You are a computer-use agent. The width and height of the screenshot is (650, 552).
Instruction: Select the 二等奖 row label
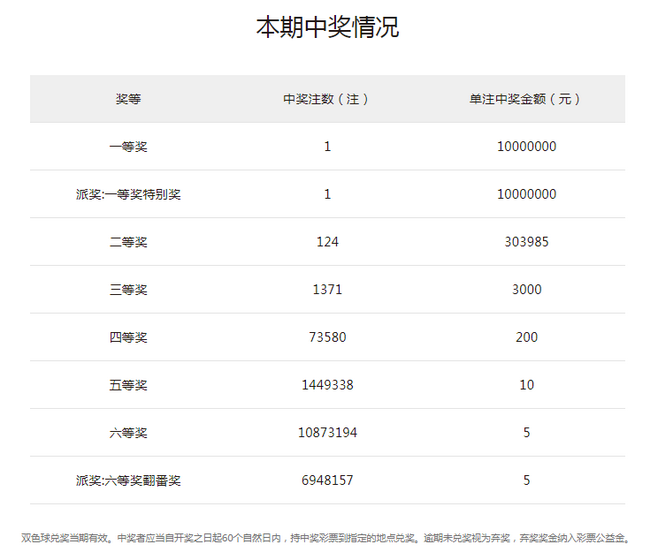pos(128,242)
